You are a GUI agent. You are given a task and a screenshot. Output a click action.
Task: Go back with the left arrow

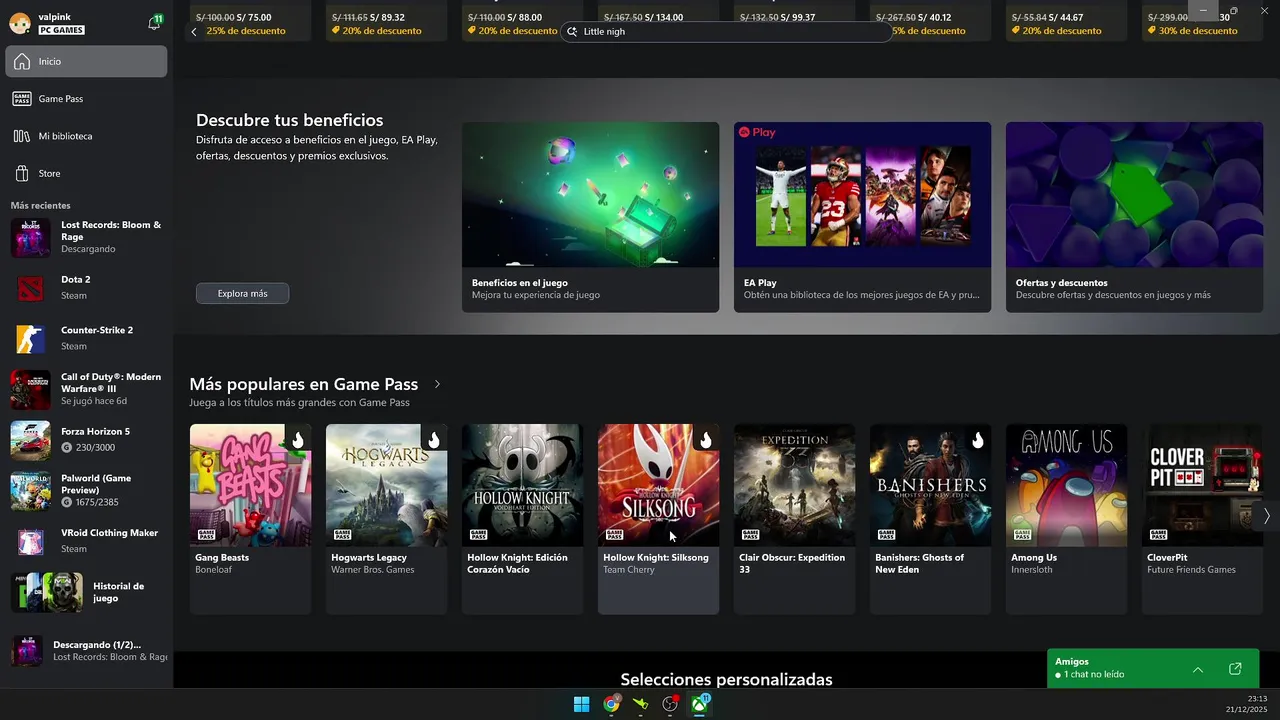[194, 31]
